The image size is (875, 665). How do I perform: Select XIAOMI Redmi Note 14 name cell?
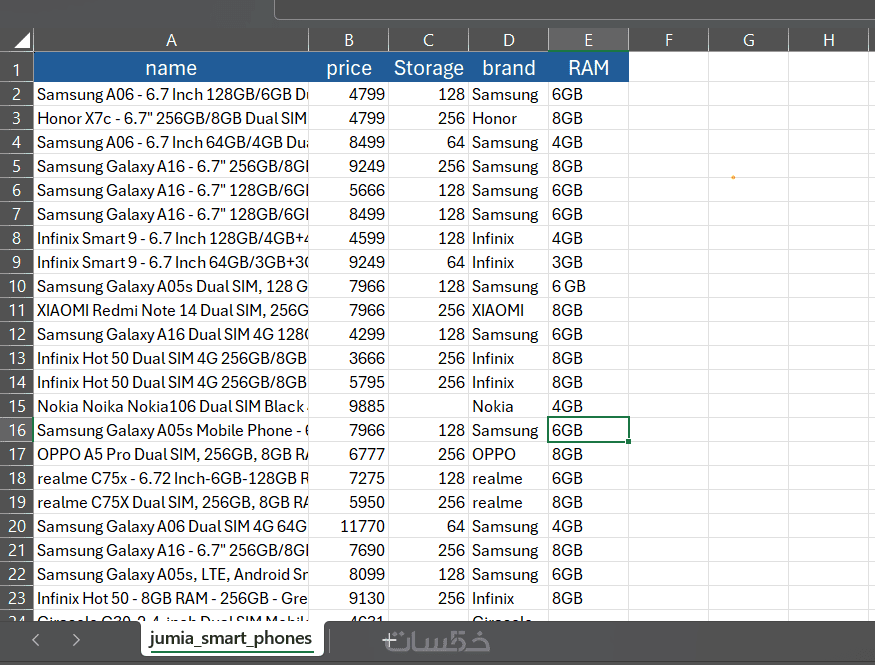(171, 310)
